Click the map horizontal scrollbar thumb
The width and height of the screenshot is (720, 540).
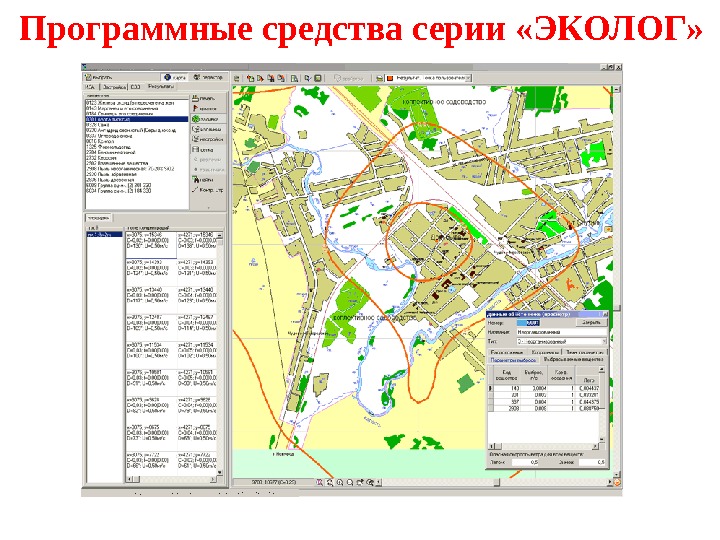coord(496,483)
